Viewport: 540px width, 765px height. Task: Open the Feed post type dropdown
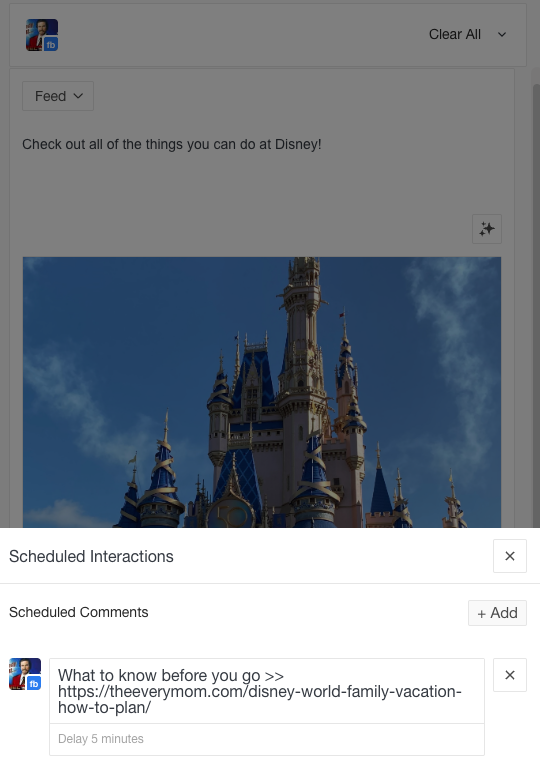click(58, 96)
